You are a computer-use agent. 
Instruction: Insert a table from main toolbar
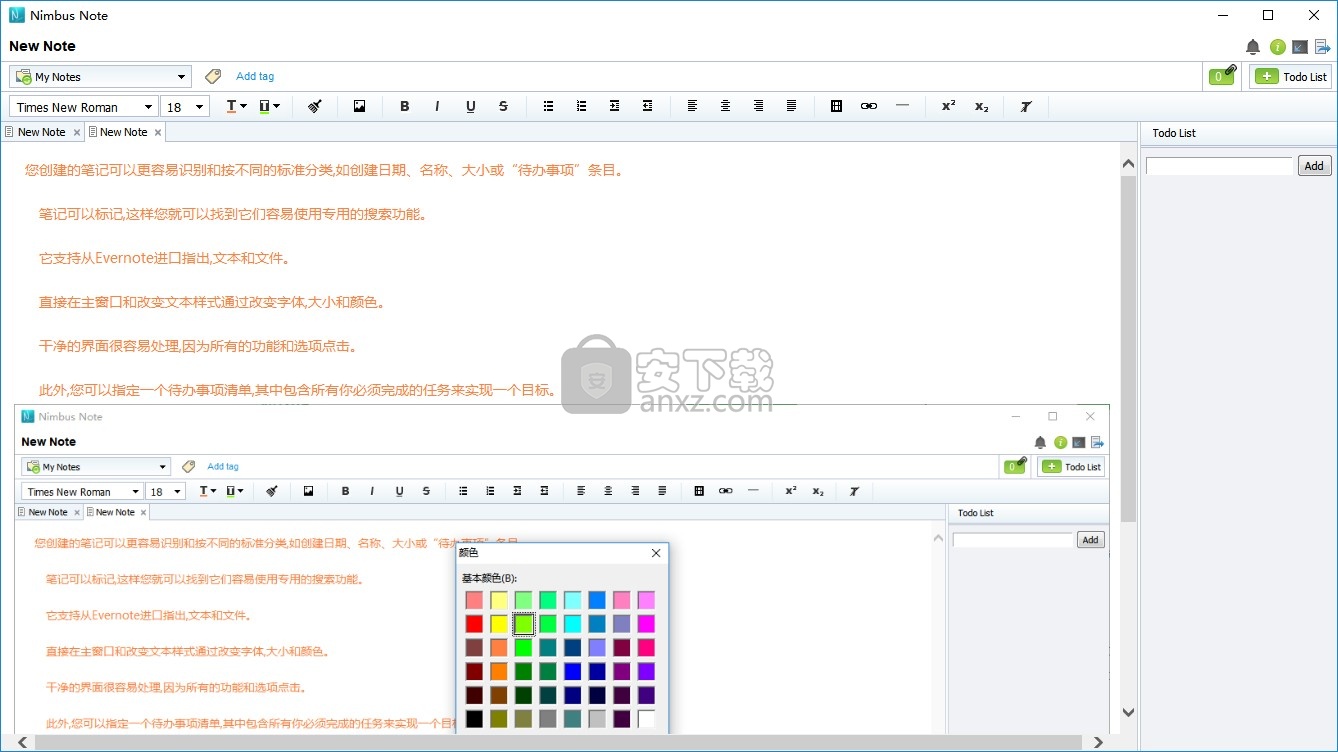click(836, 106)
